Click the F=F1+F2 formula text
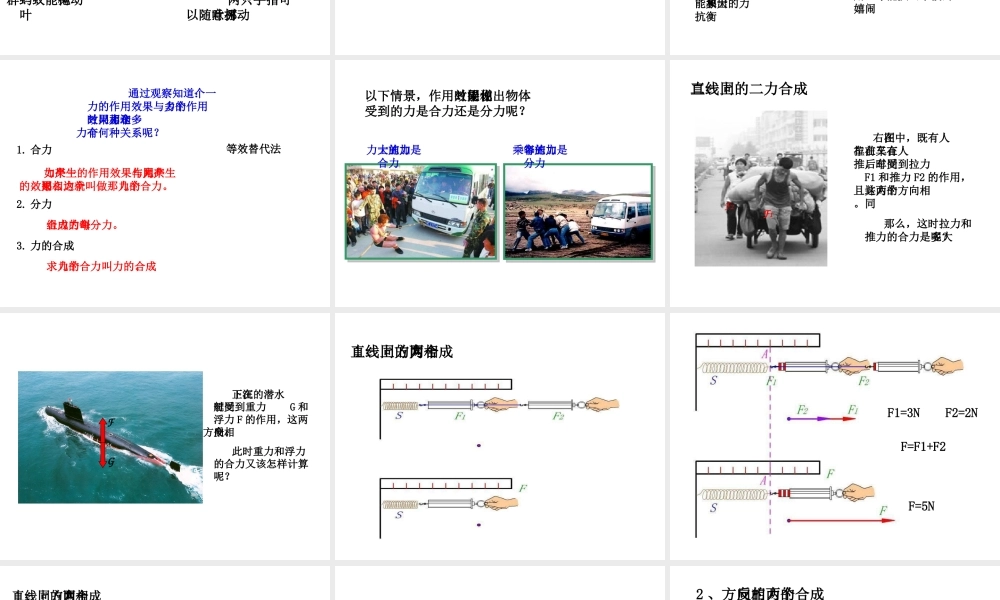The image size is (1000, 600). [922, 446]
